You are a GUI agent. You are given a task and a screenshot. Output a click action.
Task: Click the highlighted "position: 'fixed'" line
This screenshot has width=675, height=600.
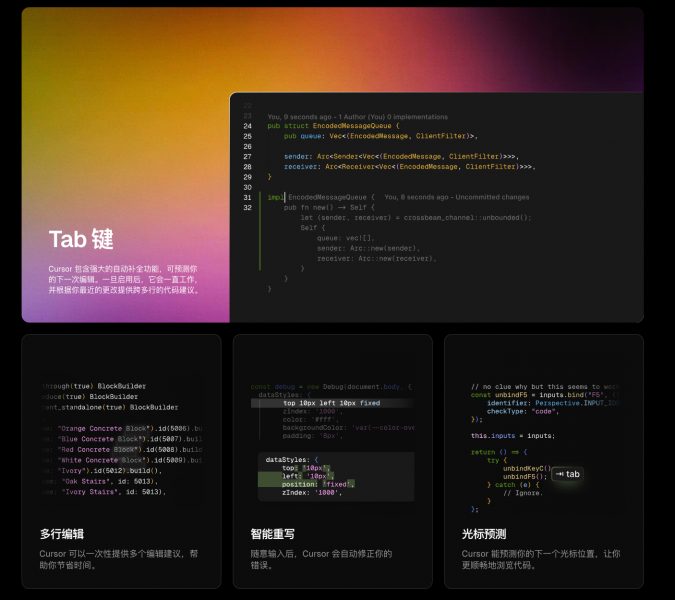point(318,484)
